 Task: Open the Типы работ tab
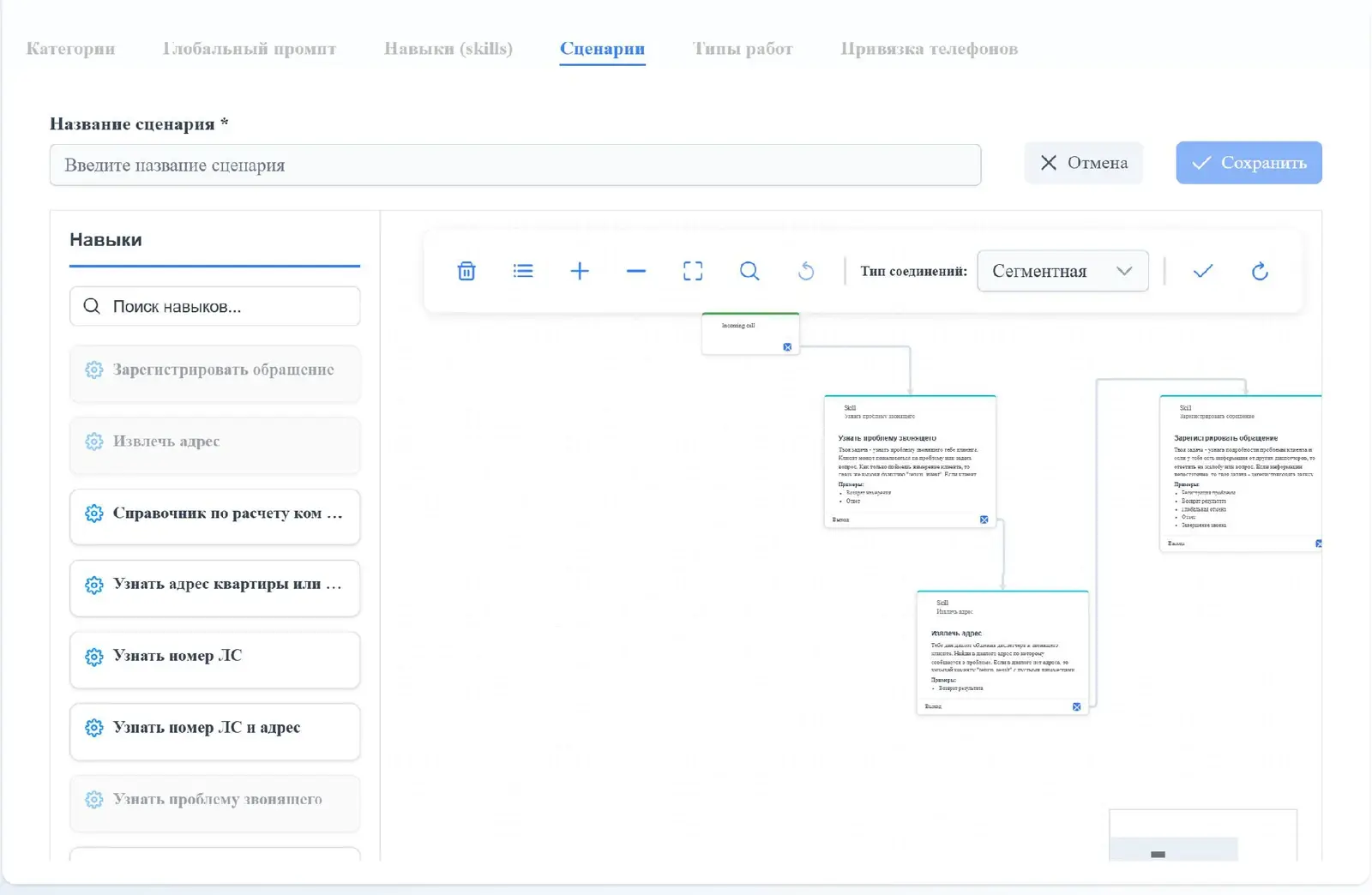click(x=743, y=49)
